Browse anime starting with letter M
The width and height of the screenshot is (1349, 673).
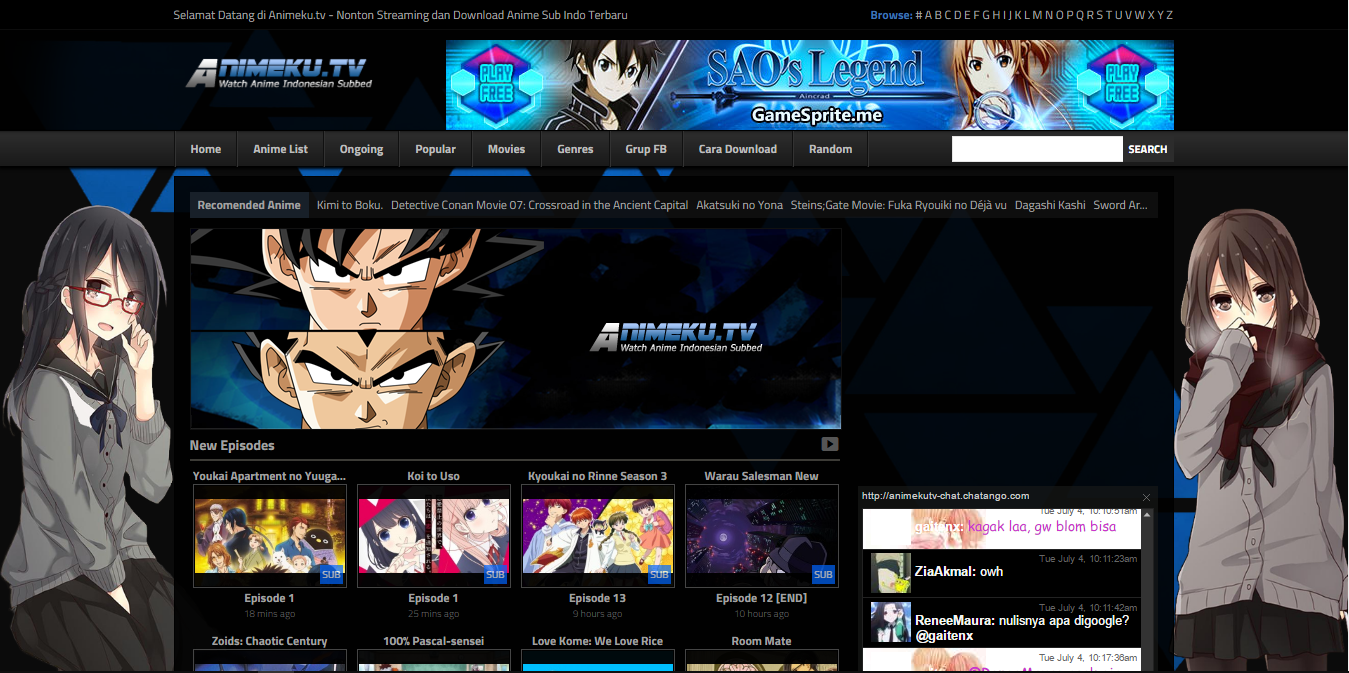pos(1037,15)
